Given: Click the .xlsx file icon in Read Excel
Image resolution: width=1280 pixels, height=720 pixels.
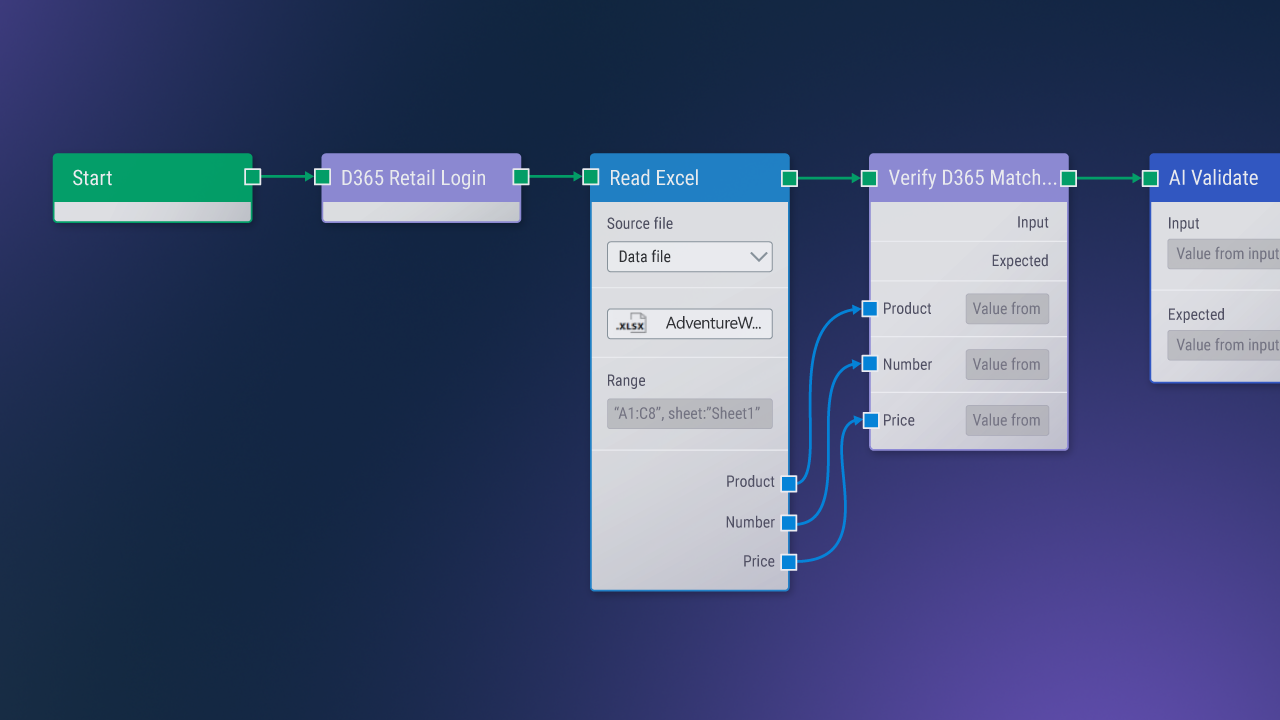Looking at the screenshot, I should tap(630, 323).
